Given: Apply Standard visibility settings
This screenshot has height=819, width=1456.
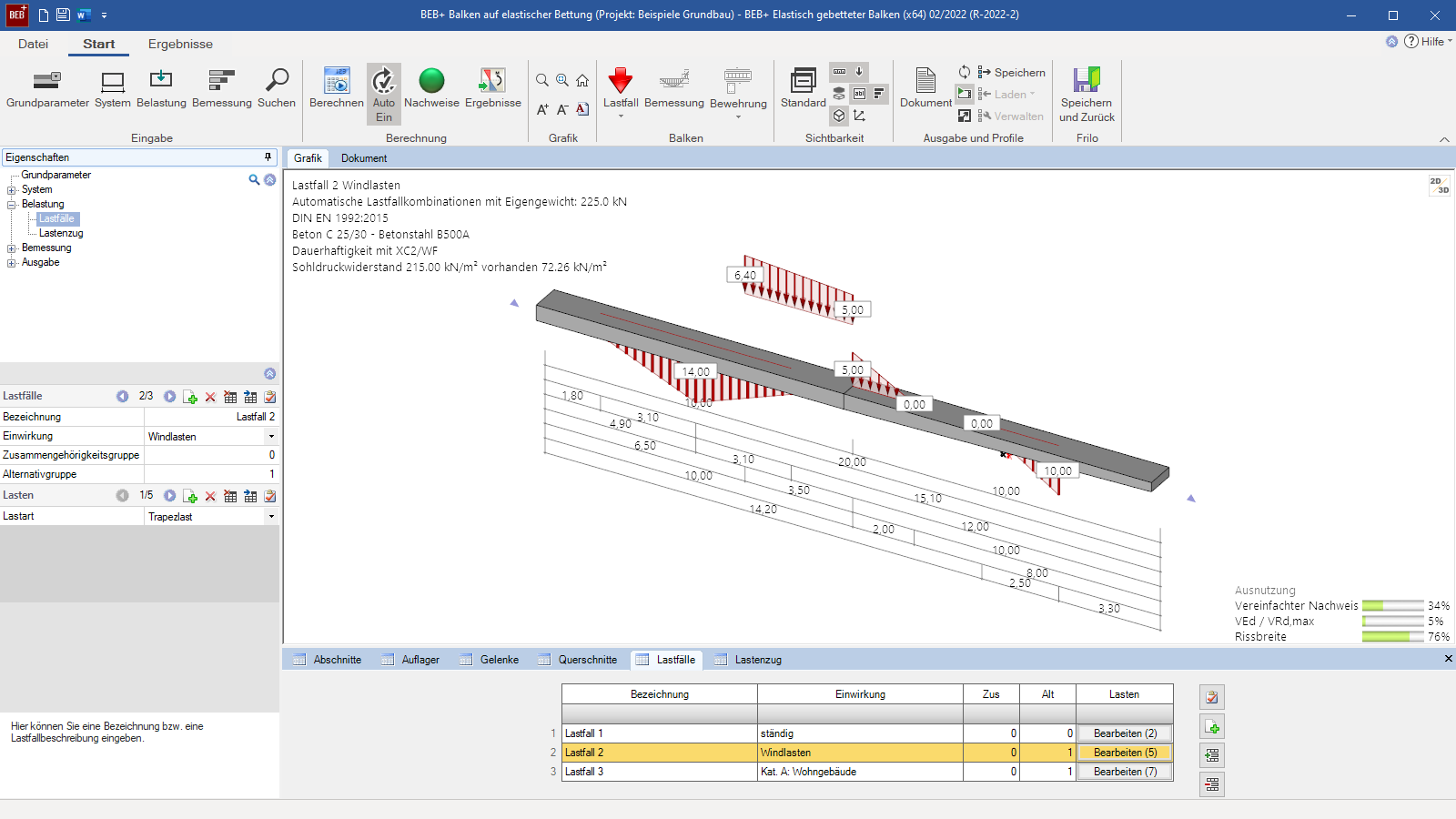Looking at the screenshot, I should pyautogui.click(x=804, y=89).
